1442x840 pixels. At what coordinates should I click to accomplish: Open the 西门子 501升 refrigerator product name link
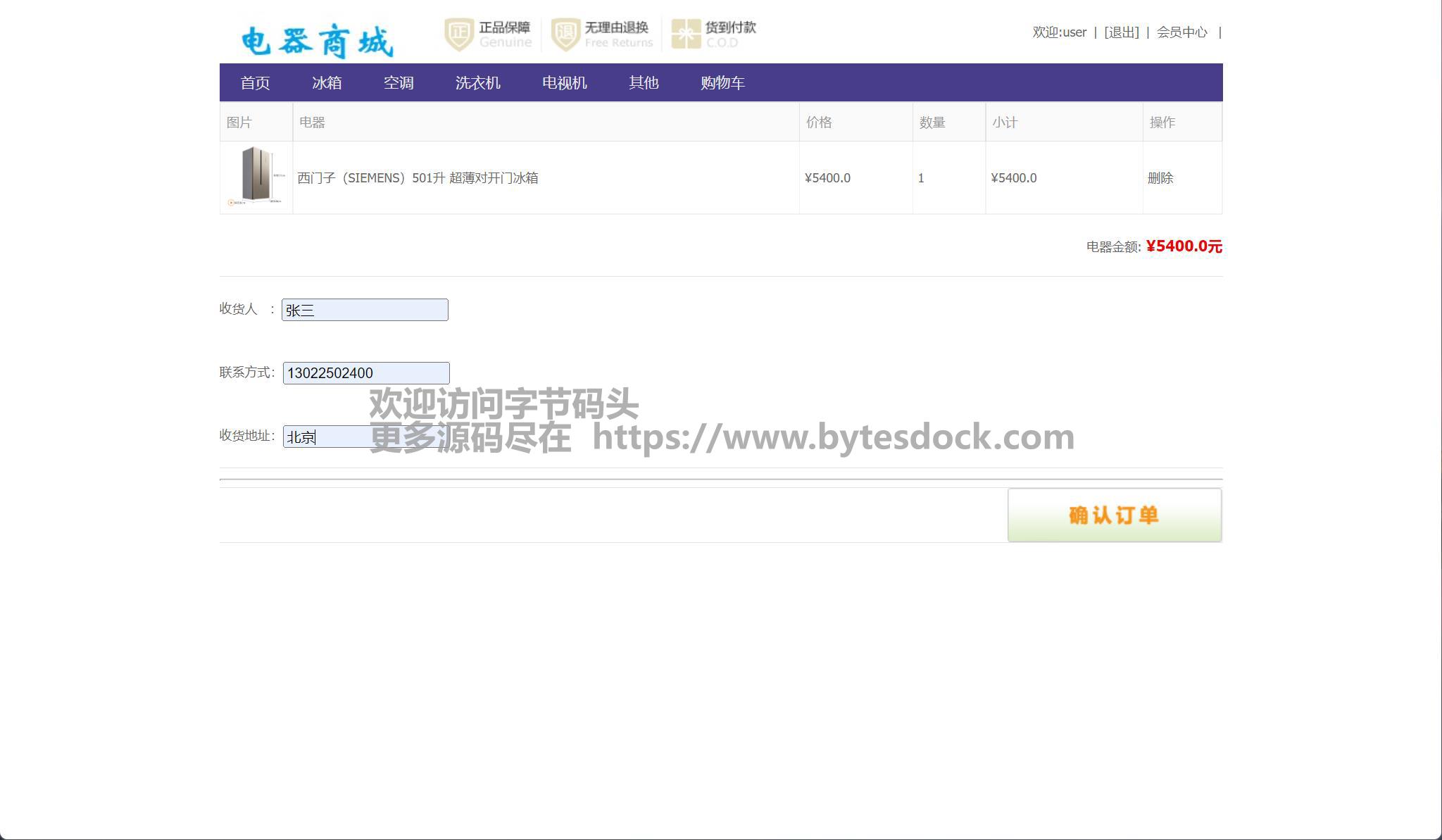pyautogui.click(x=418, y=178)
